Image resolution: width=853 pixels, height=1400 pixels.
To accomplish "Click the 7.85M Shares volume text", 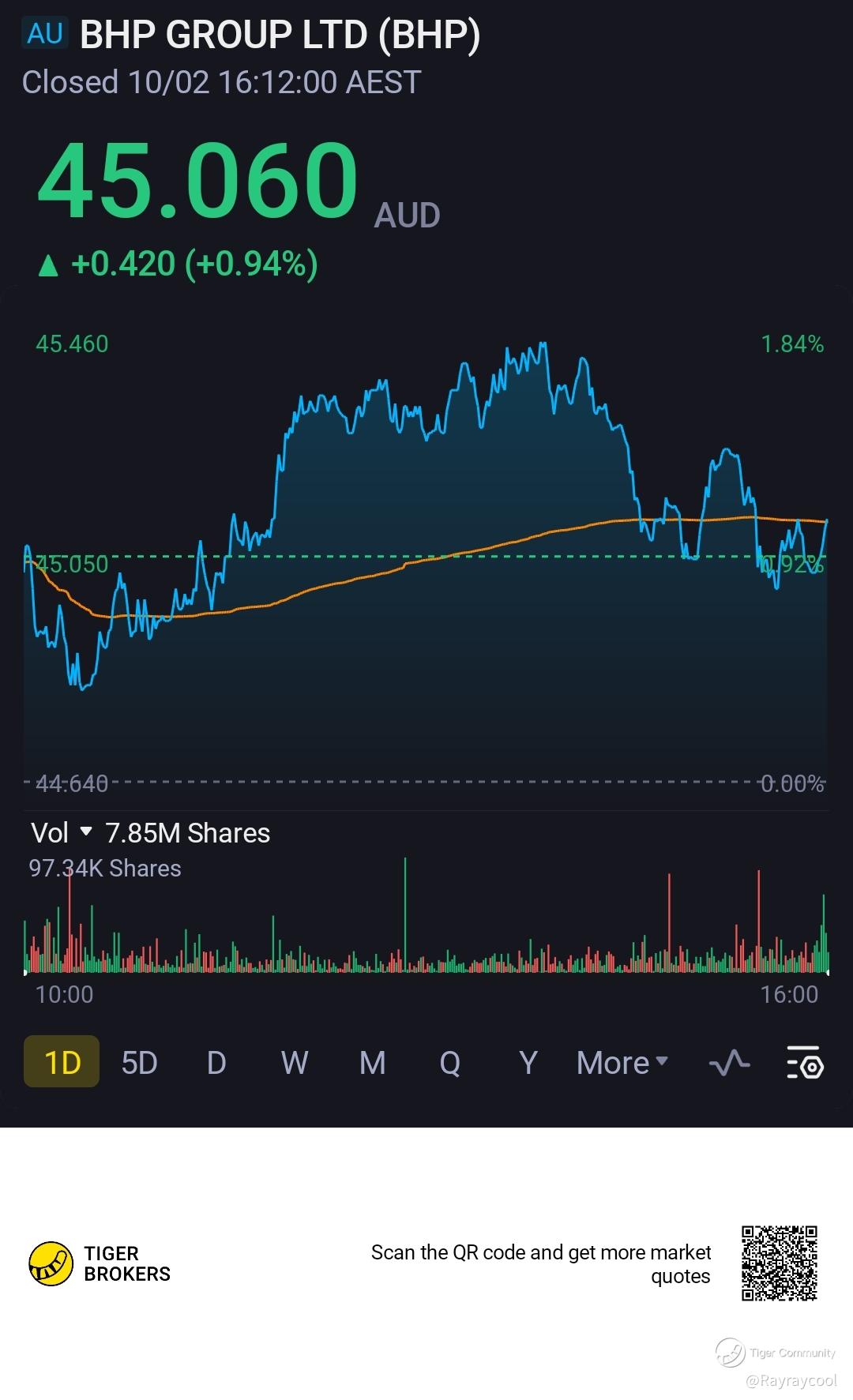I will pyautogui.click(x=188, y=832).
